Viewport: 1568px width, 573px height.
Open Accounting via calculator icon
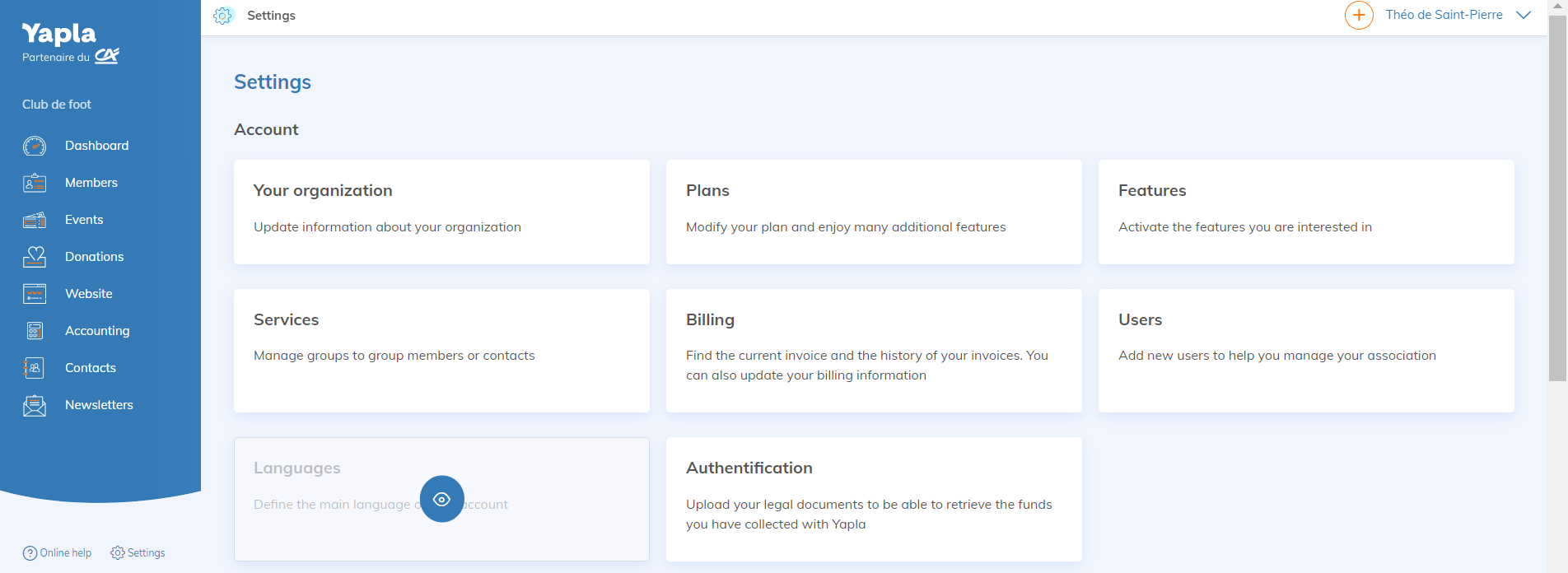35,331
